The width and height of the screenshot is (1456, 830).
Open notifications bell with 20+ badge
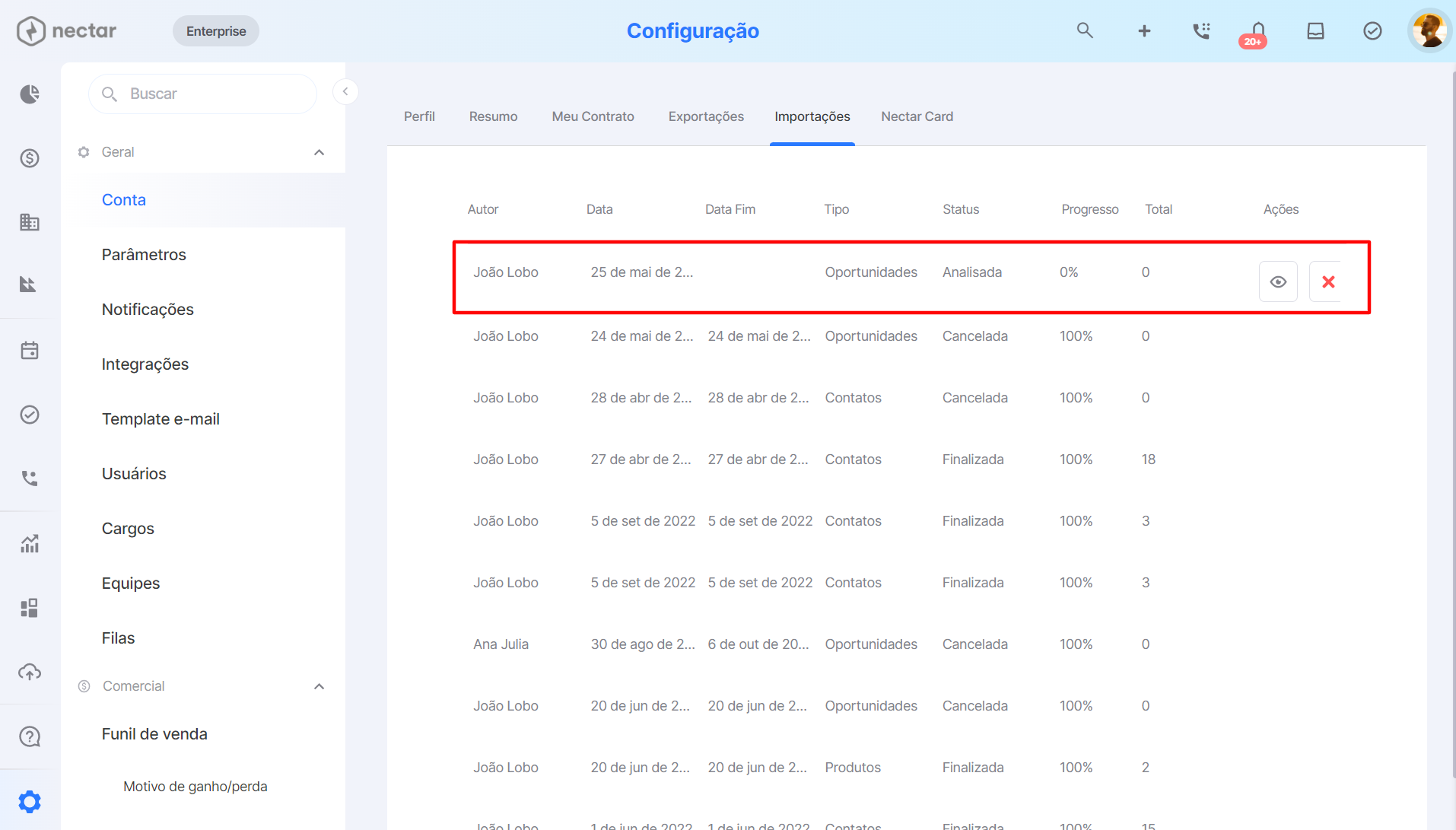[x=1257, y=32]
